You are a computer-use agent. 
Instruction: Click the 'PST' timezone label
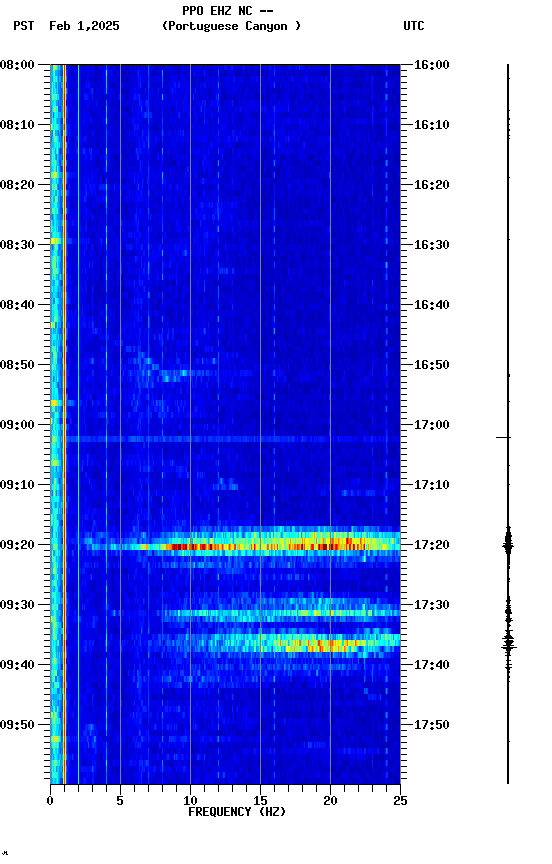(24, 26)
